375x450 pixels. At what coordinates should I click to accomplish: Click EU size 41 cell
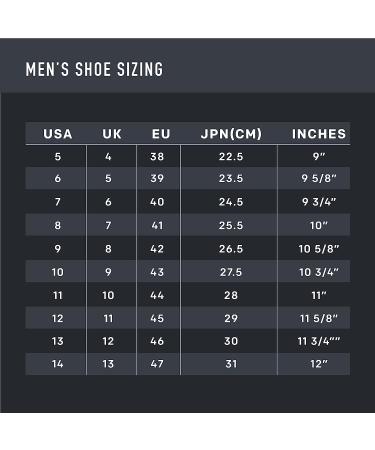(x=157, y=225)
